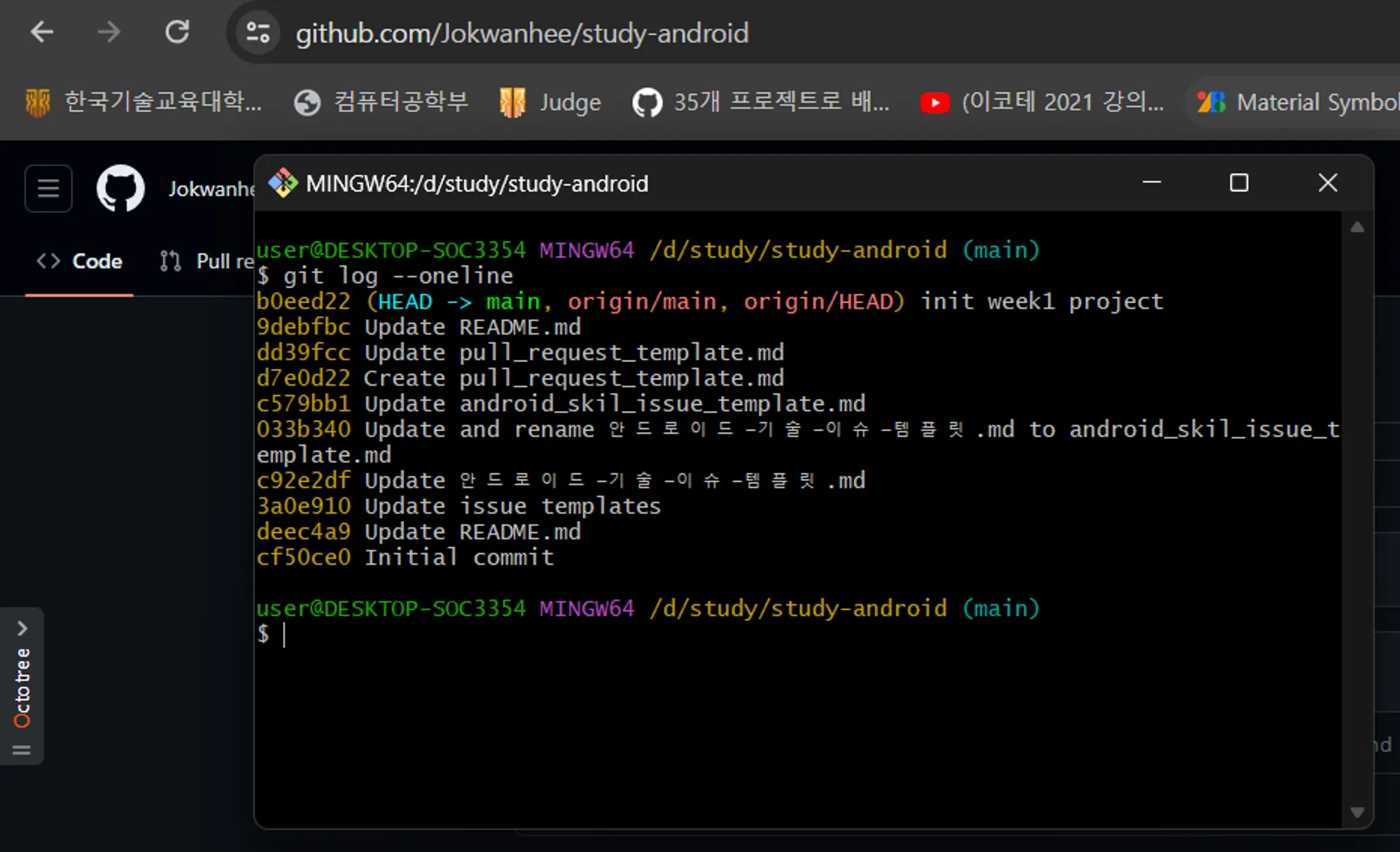Click the Jokwanhee owner name link
Viewport: 1400px width, 852px height.
tap(211, 189)
